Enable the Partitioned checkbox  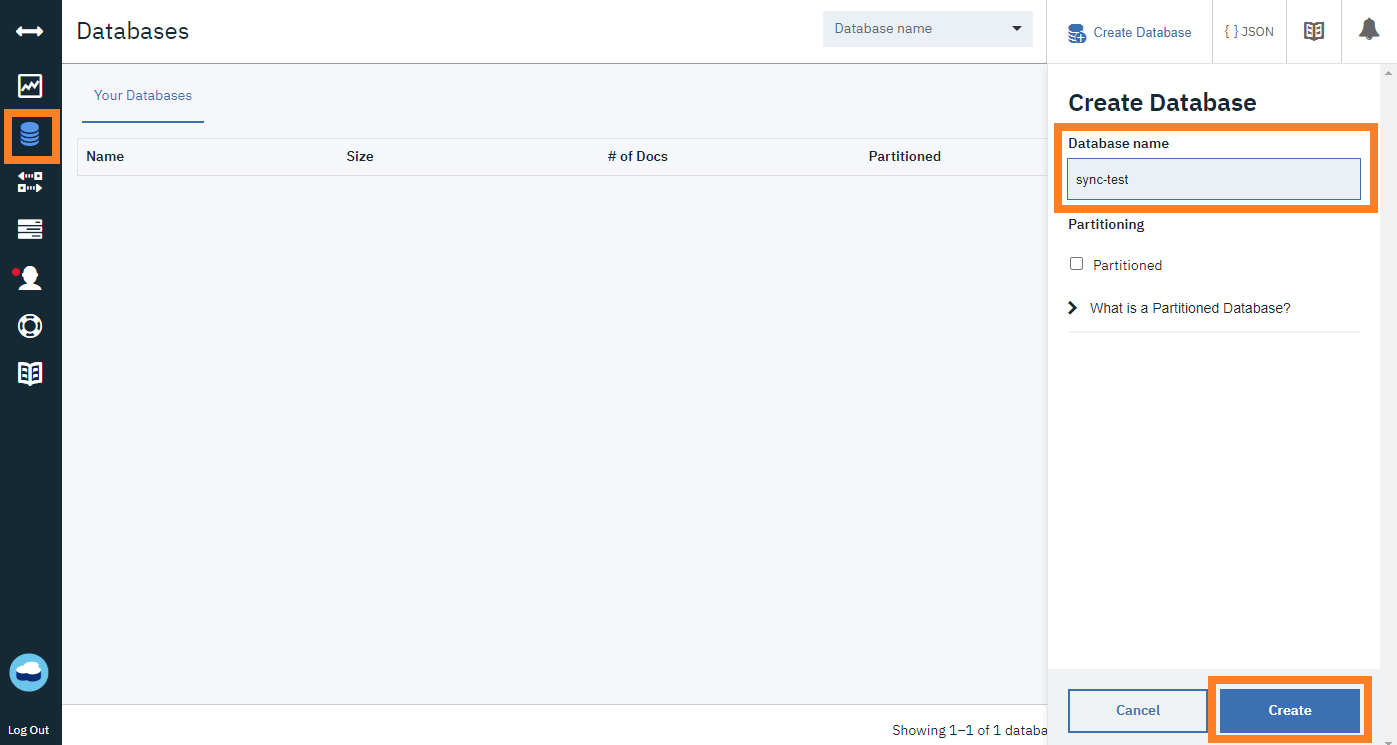(1077, 264)
